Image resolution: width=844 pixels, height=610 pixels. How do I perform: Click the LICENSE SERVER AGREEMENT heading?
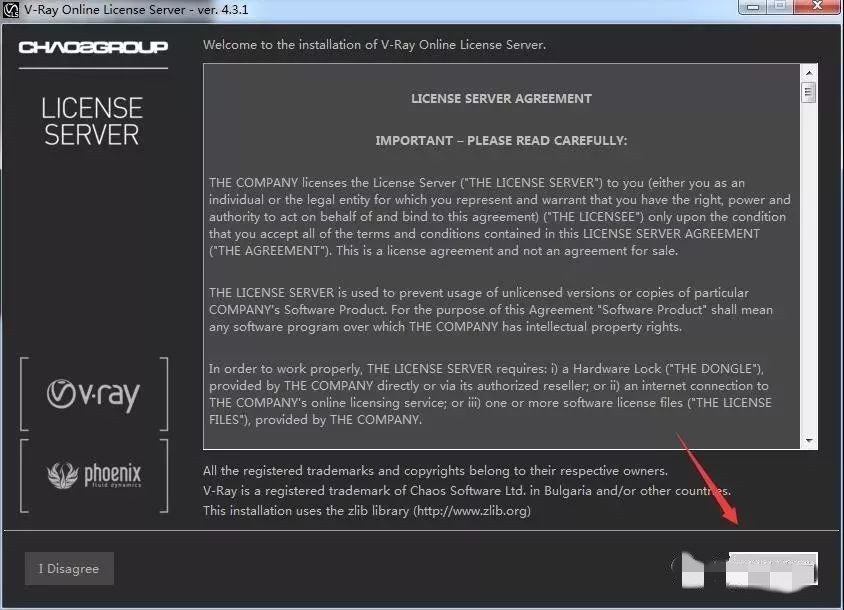tap(501, 99)
